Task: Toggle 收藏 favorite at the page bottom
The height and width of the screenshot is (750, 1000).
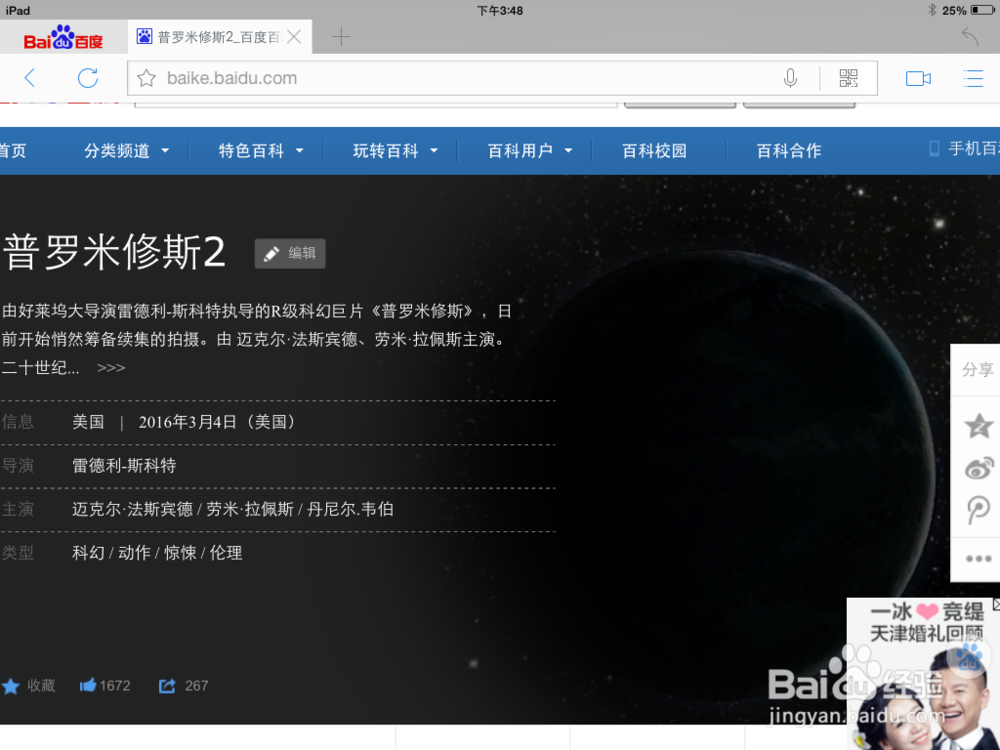Action: click(x=29, y=686)
